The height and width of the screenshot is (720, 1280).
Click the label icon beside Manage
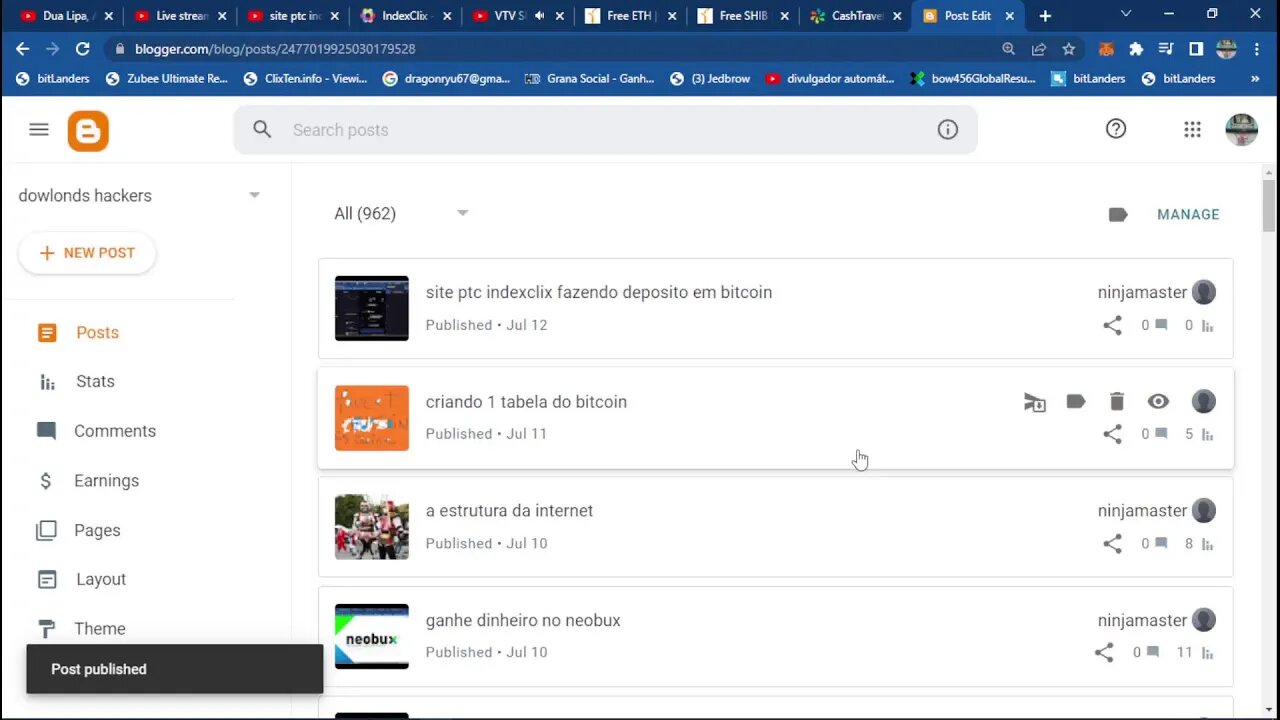click(1118, 214)
